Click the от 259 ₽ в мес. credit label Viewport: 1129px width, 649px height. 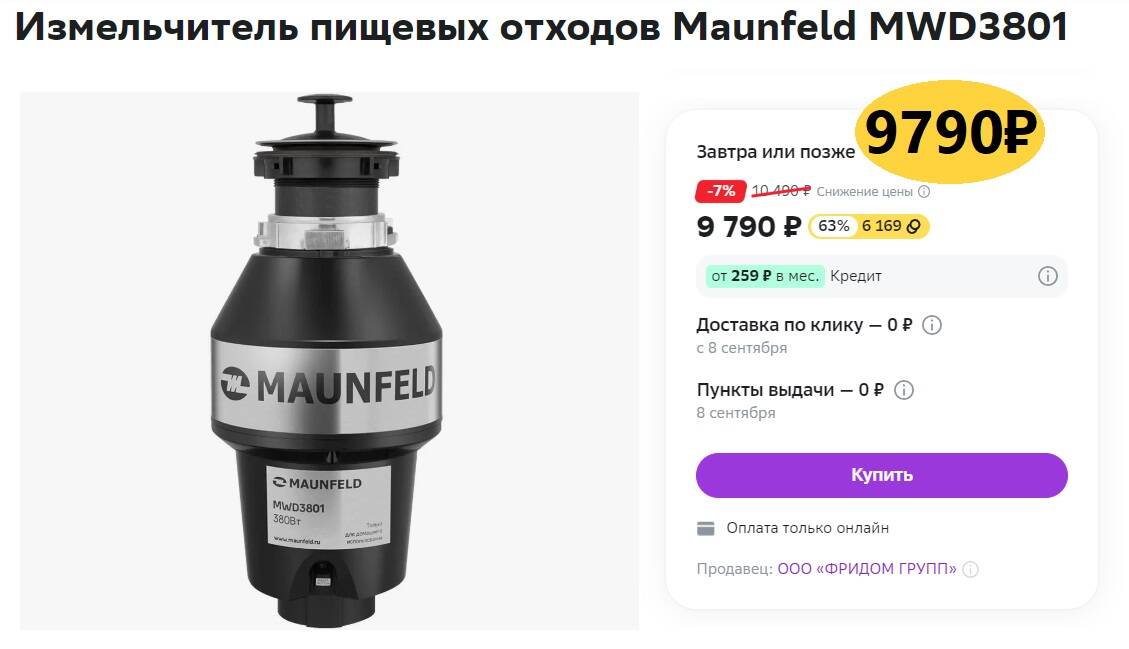tap(765, 276)
